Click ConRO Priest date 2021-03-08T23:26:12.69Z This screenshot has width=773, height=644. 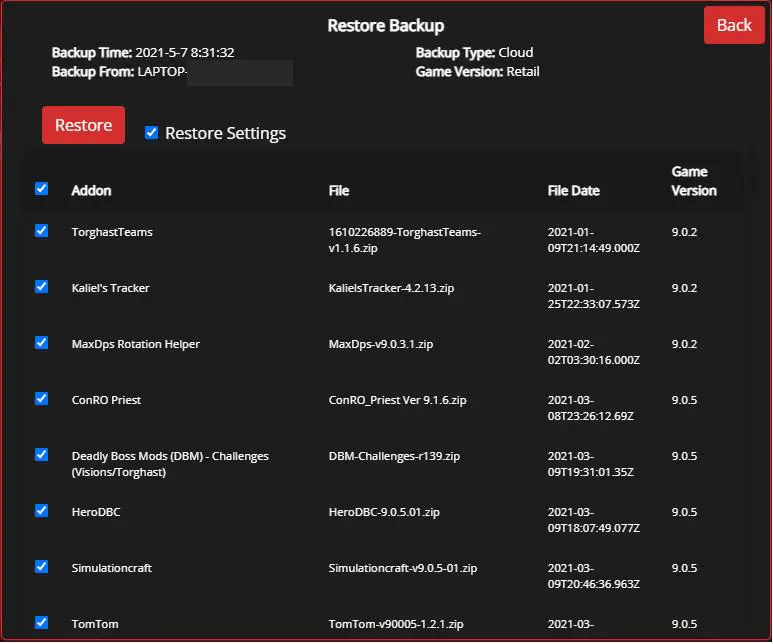click(591, 408)
